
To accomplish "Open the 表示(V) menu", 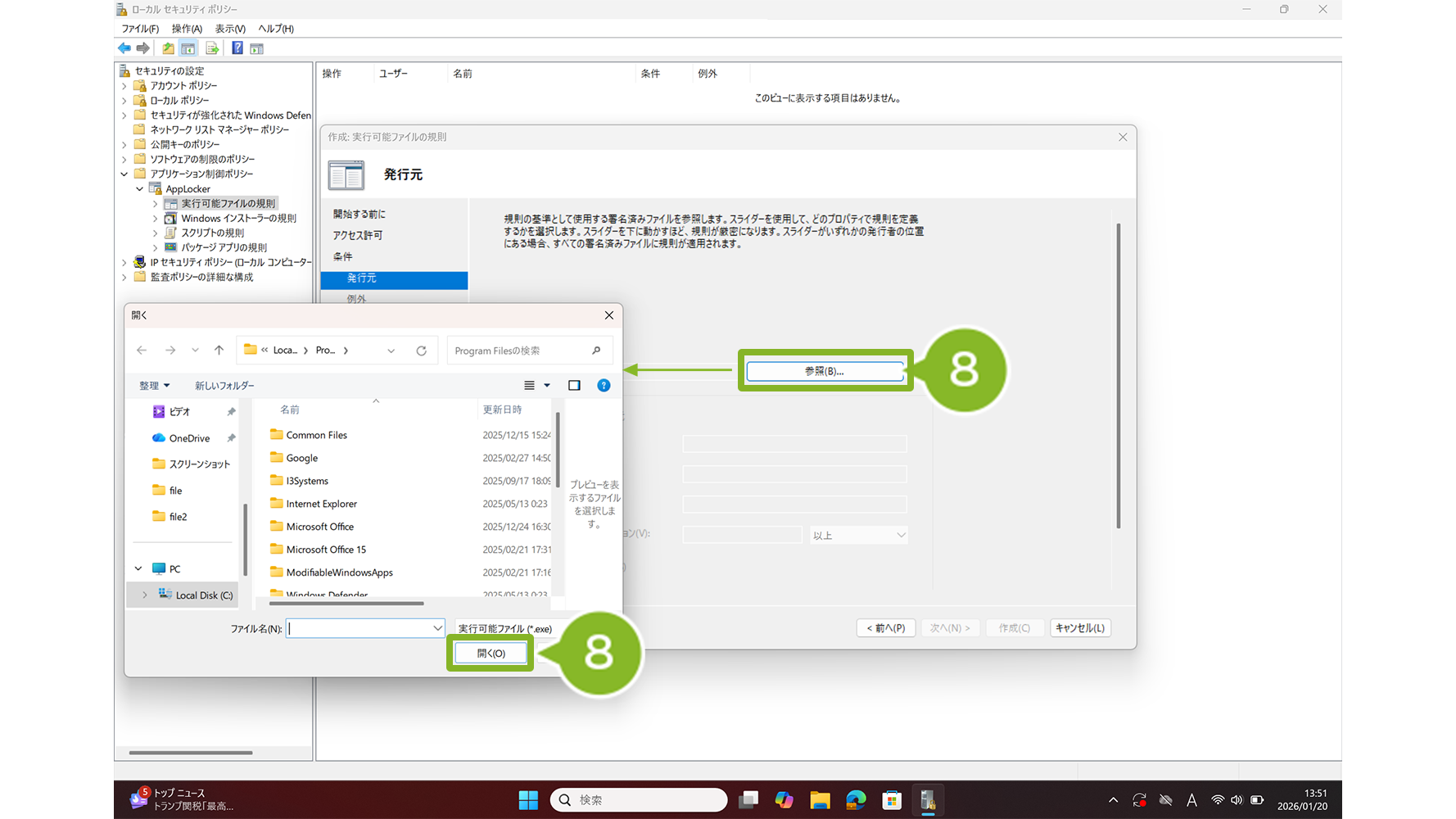I will click(x=230, y=29).
